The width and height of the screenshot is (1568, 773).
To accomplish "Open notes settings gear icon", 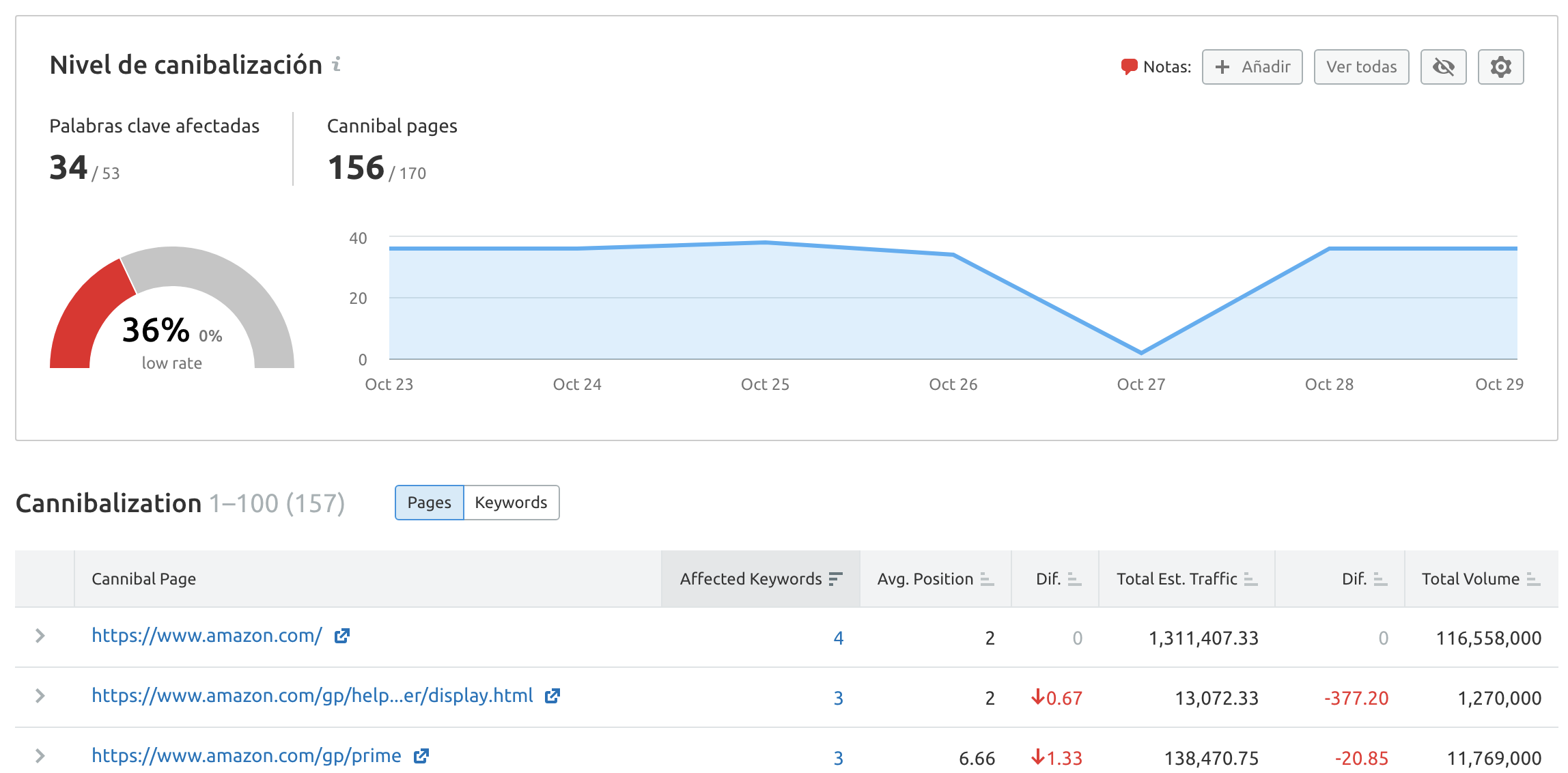I will click(x=1500, y=67).
